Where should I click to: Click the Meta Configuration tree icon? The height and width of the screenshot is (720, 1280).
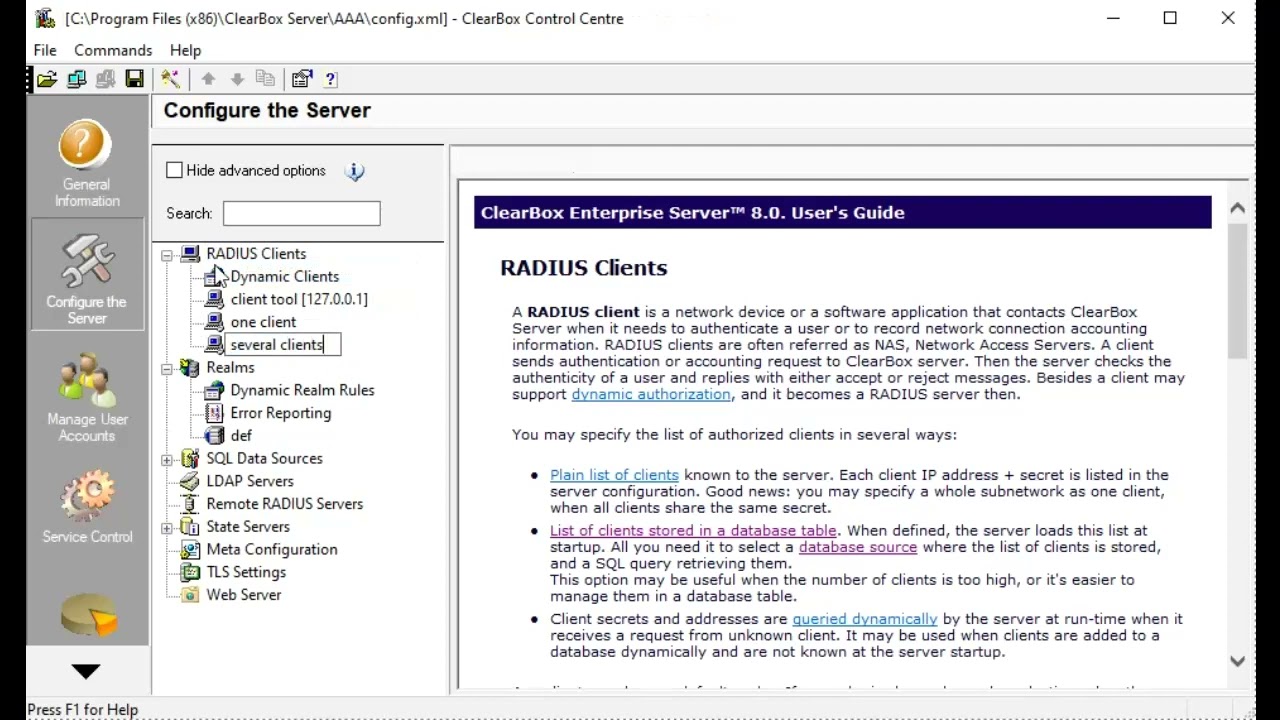click(x=189, y=549)
